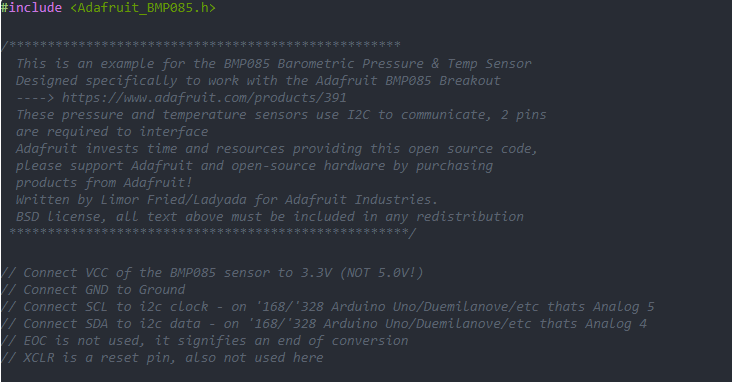Click the Adafruit_BMP085.h header name
The width and height of the screenshot is (732, 382).
pyautogui.click(x=143, y=8)
